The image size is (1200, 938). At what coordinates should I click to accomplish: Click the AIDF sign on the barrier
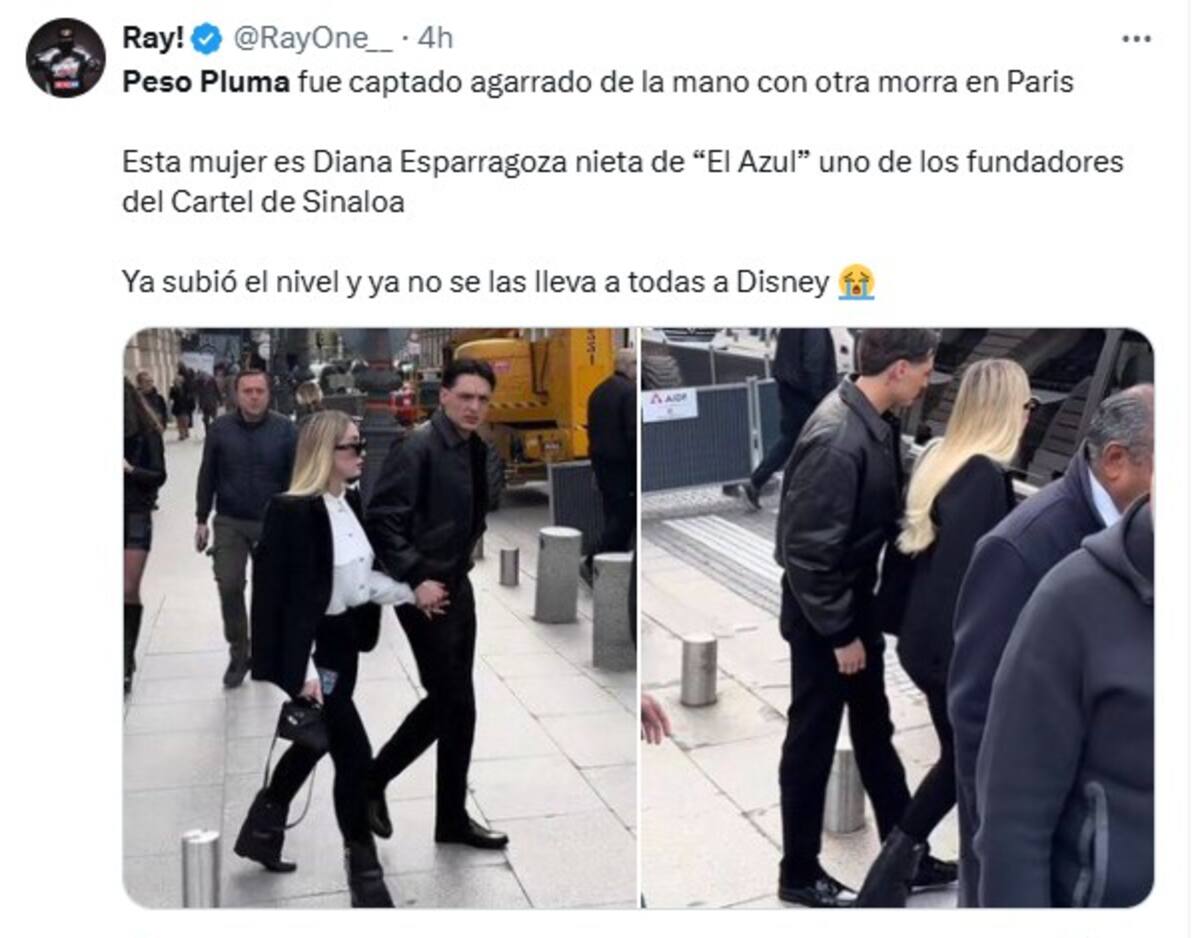point(670,404)
